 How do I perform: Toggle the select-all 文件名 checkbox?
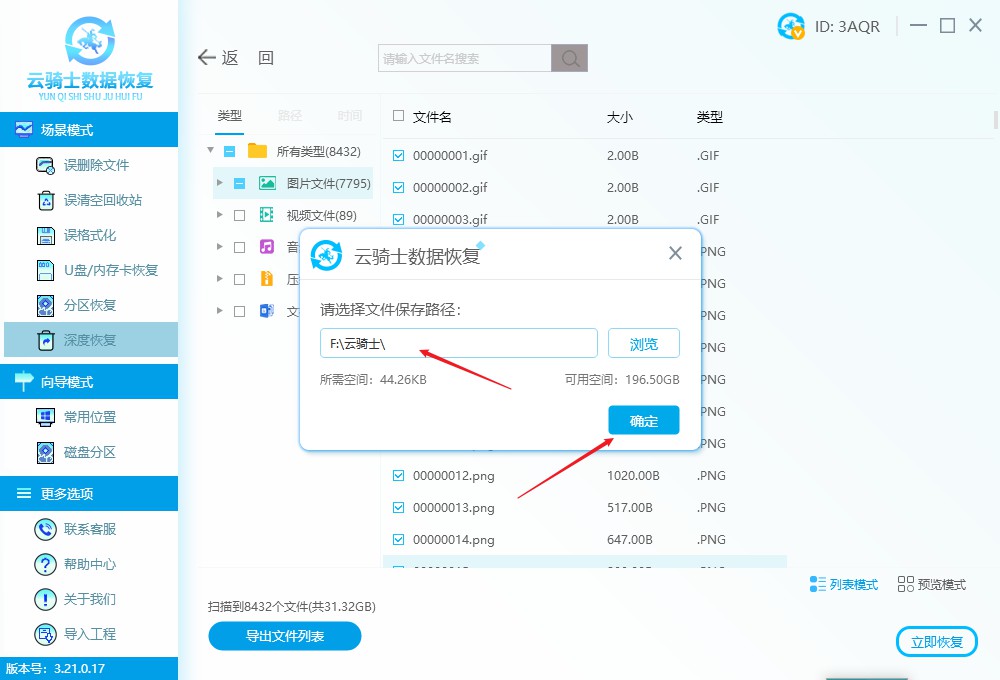point(399,115)
